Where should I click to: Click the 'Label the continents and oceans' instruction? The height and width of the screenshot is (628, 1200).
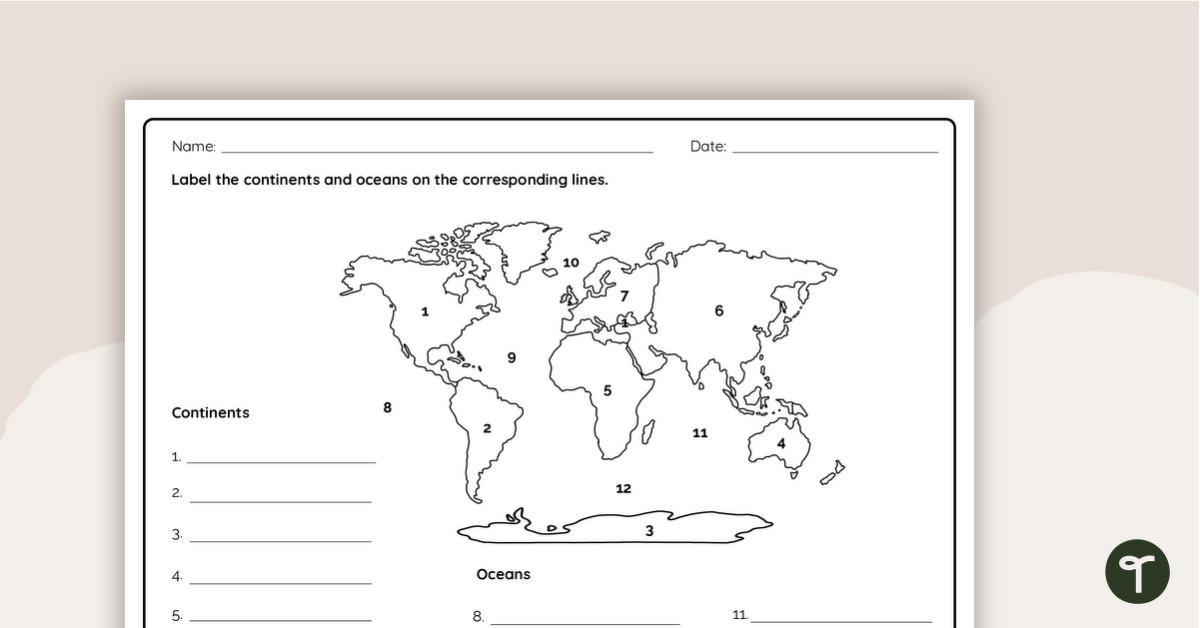pyautogui.click(x=390, y=180)
